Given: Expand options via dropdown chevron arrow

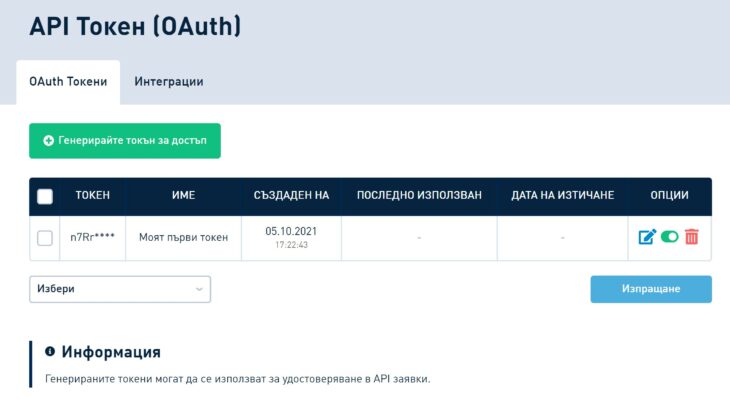Looking at the screenshot, I should point(199,289).
